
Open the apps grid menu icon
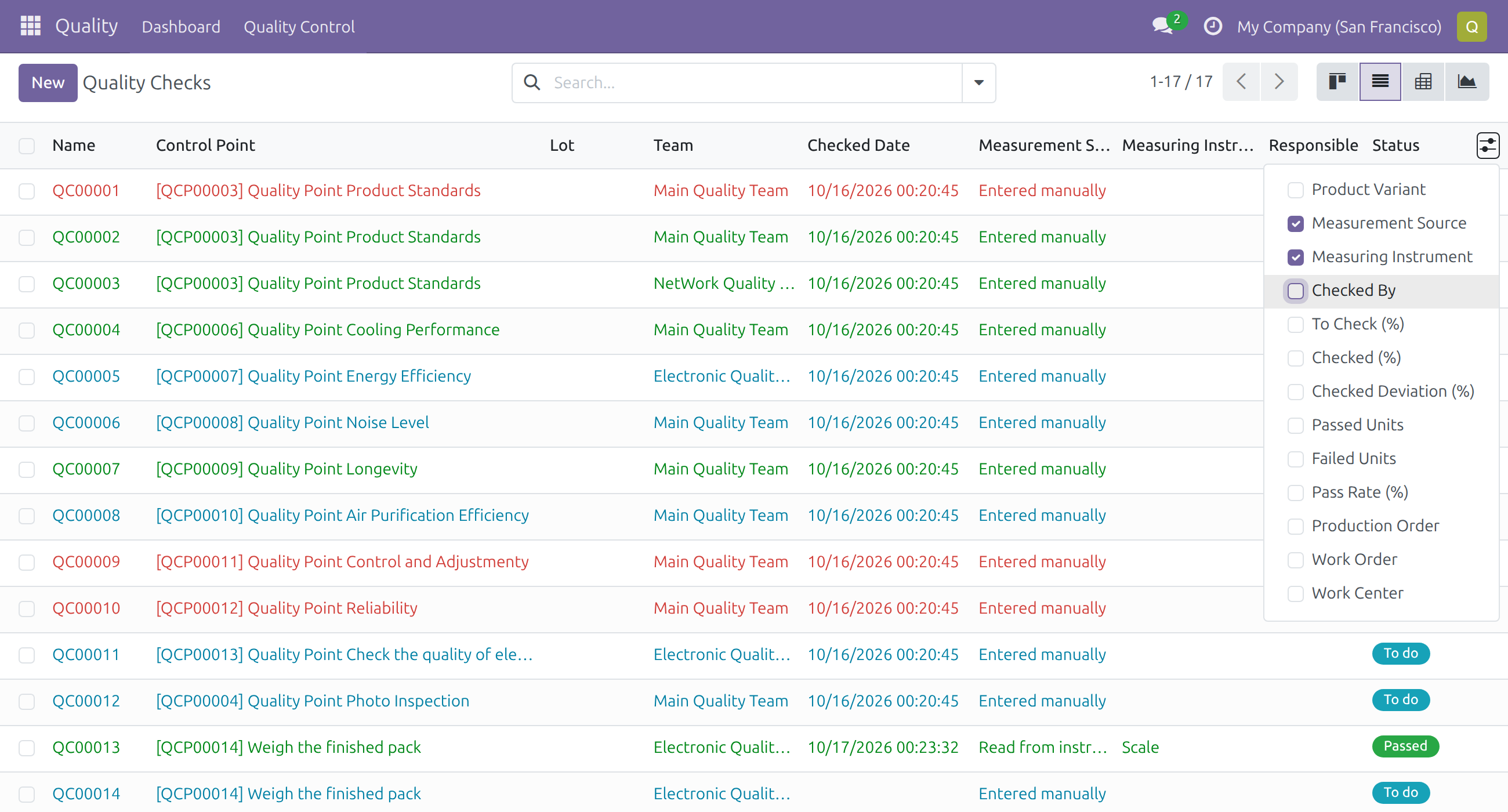(x=30, y=26)
